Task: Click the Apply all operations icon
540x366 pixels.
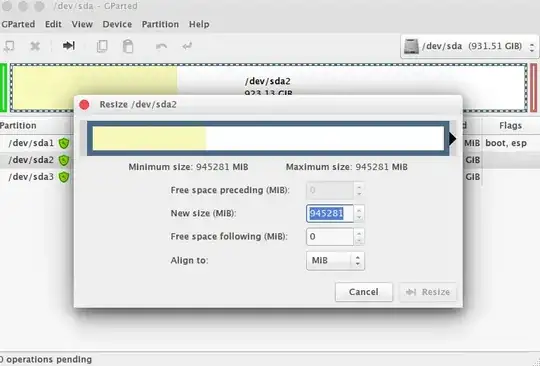Action: coord(187,46)
